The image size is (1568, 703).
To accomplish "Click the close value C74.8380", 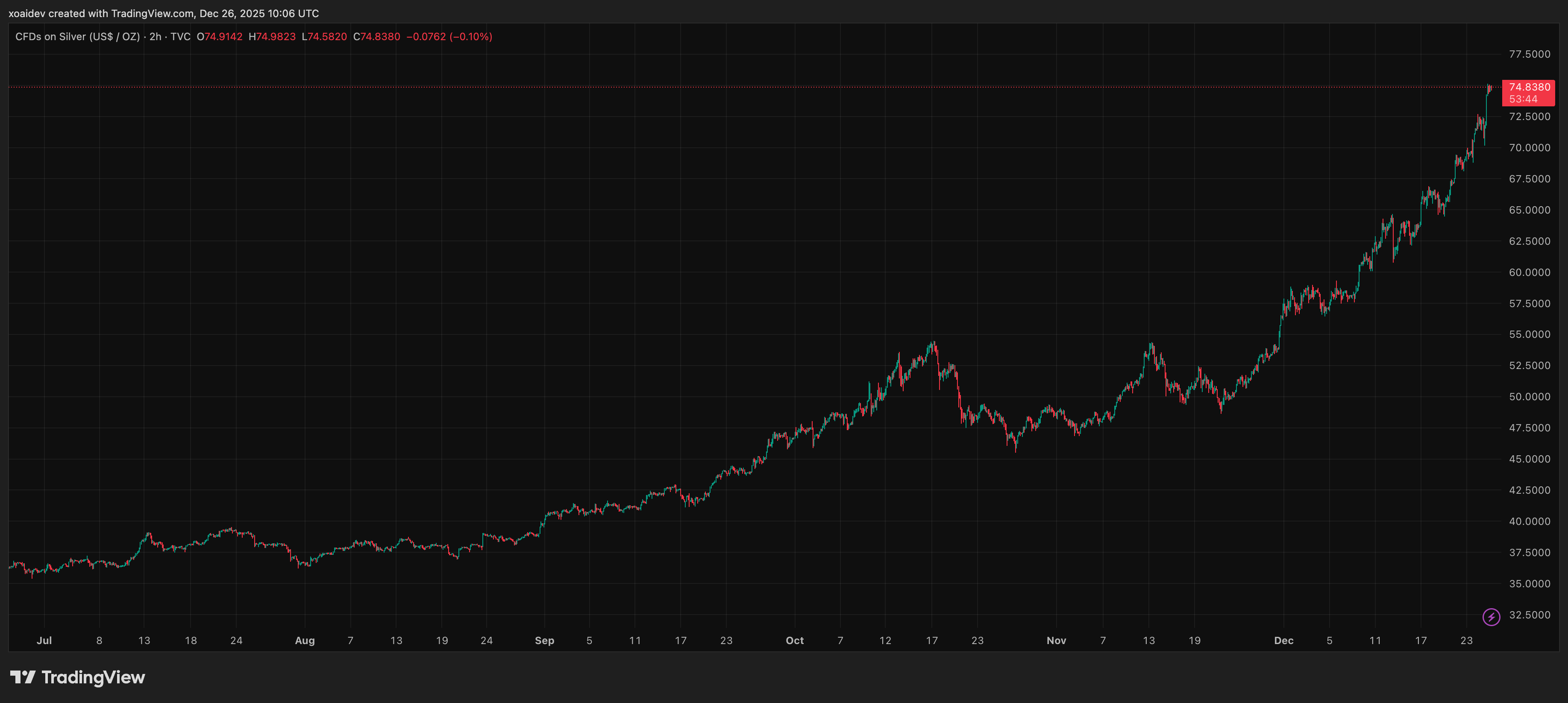I will pos(376,37).
